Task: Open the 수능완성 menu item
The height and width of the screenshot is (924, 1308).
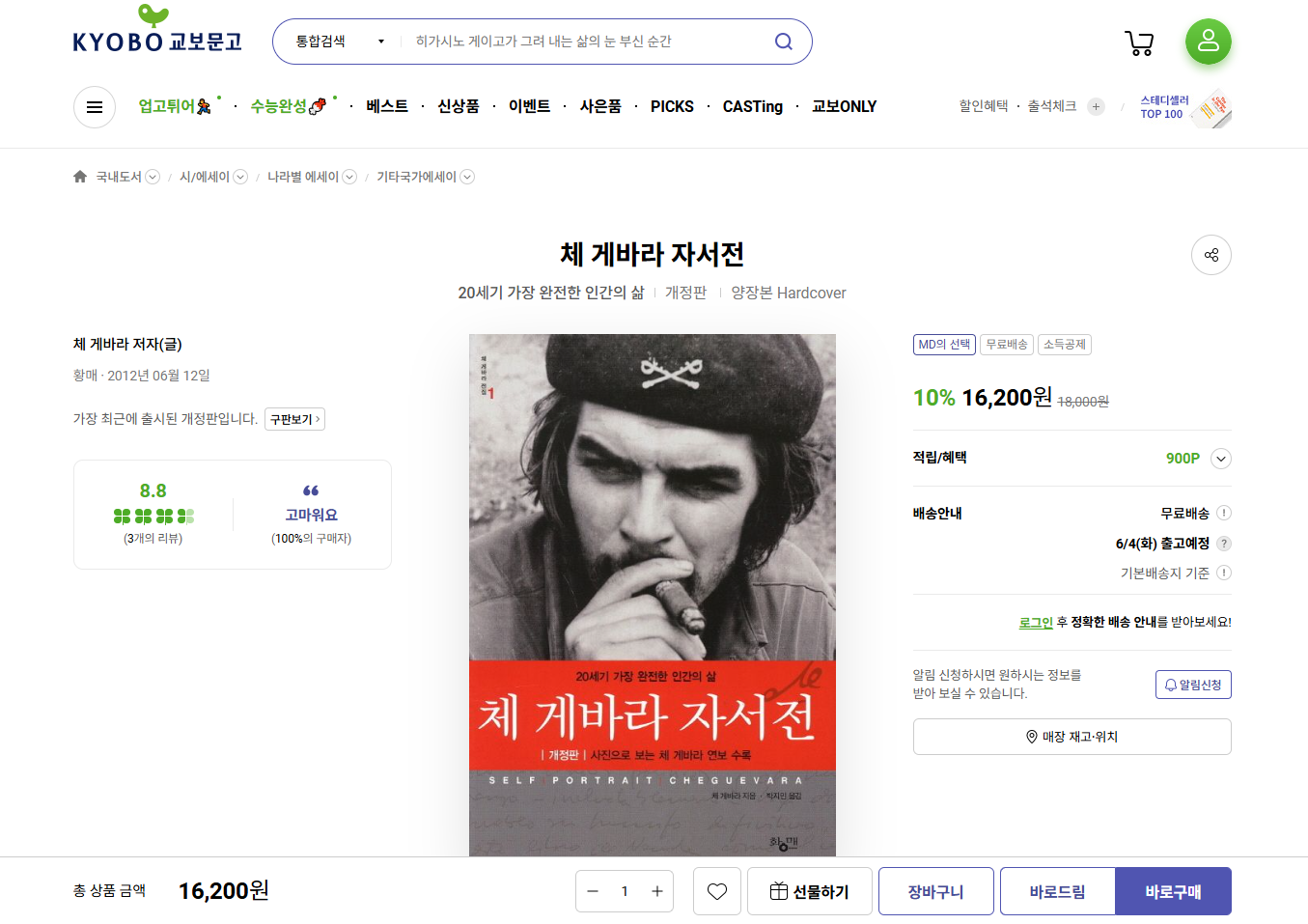Action: (x=288, y=106)
